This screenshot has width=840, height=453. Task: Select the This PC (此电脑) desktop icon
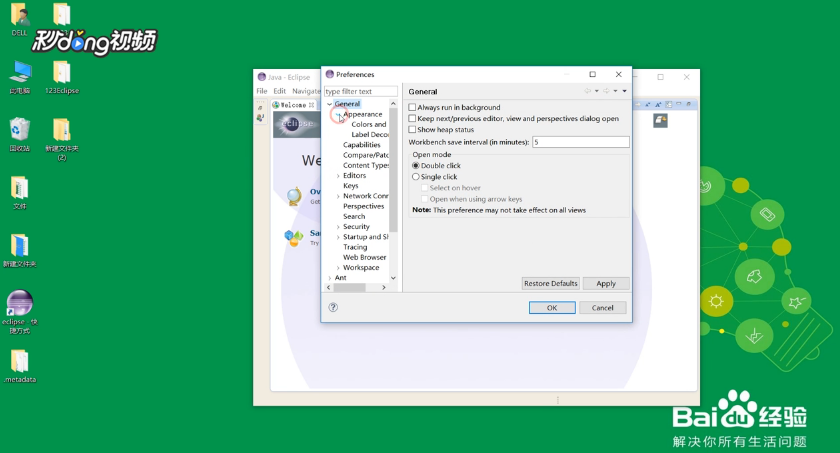point(20,78)
